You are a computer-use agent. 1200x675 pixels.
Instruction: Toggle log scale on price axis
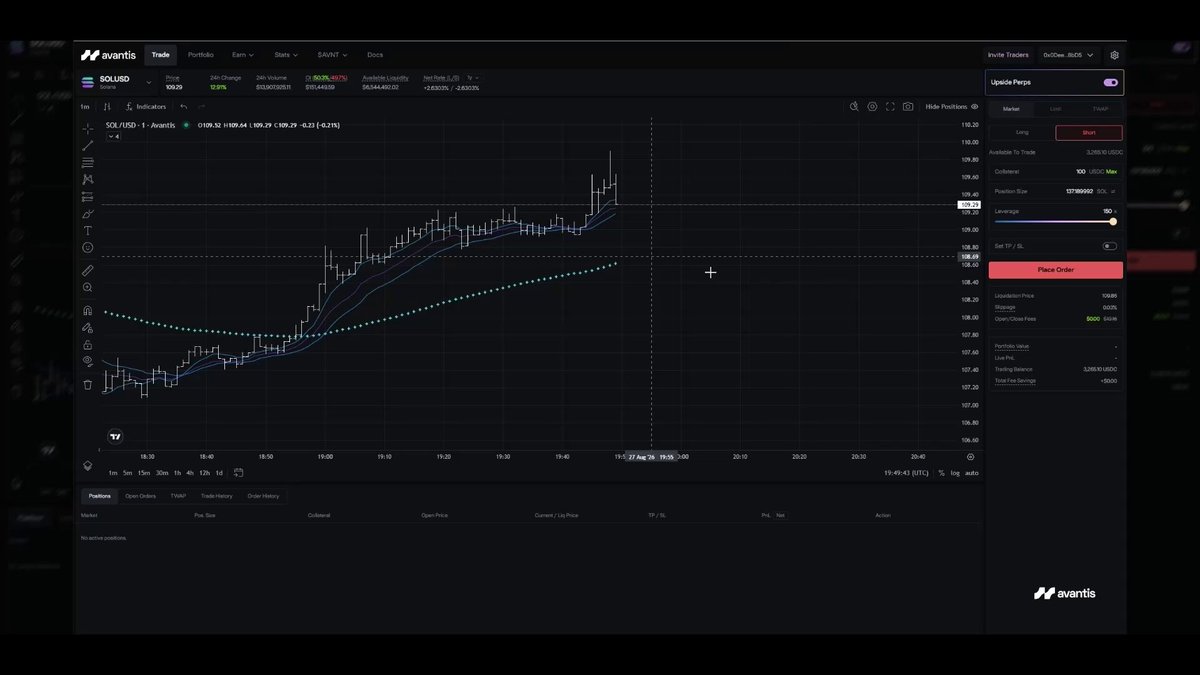(955, 472)
